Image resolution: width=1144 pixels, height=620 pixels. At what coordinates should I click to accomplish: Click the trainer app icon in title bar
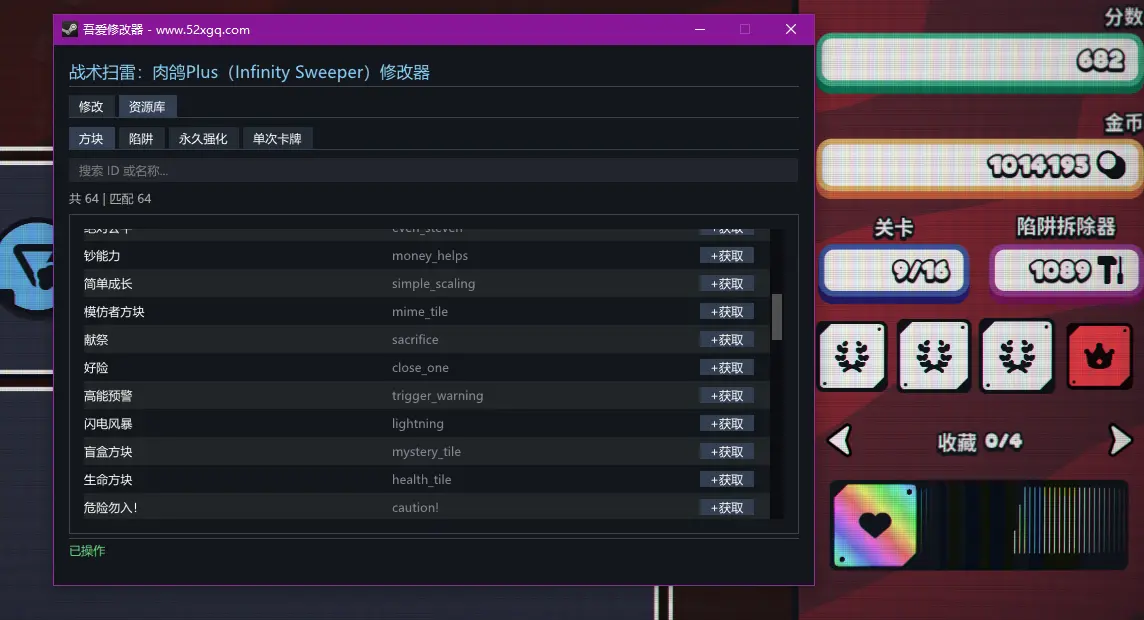(69, 29)
